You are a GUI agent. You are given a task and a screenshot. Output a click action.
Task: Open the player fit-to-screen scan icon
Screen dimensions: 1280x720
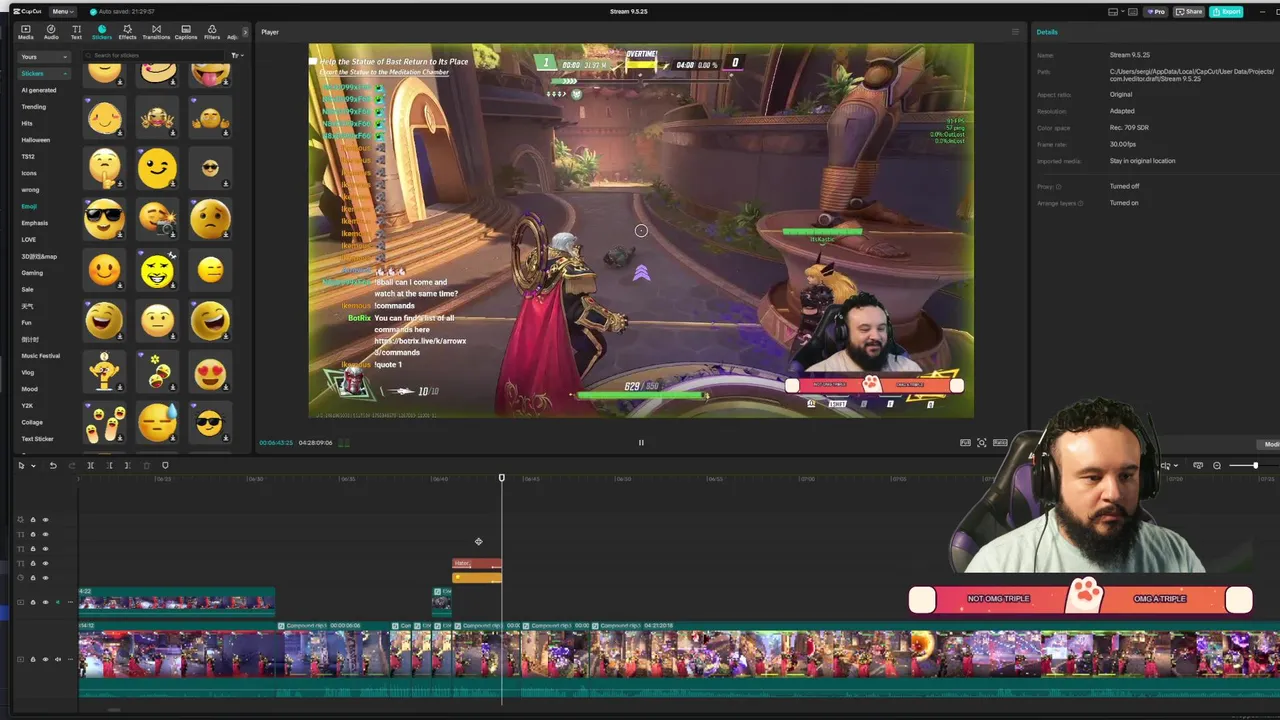pyautogui.click(x=982, y=442)
